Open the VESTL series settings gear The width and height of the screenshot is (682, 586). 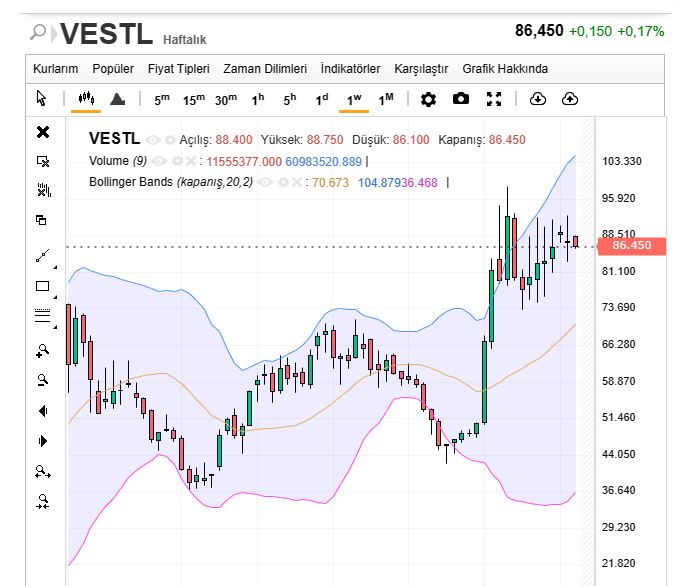pos(170,140)
